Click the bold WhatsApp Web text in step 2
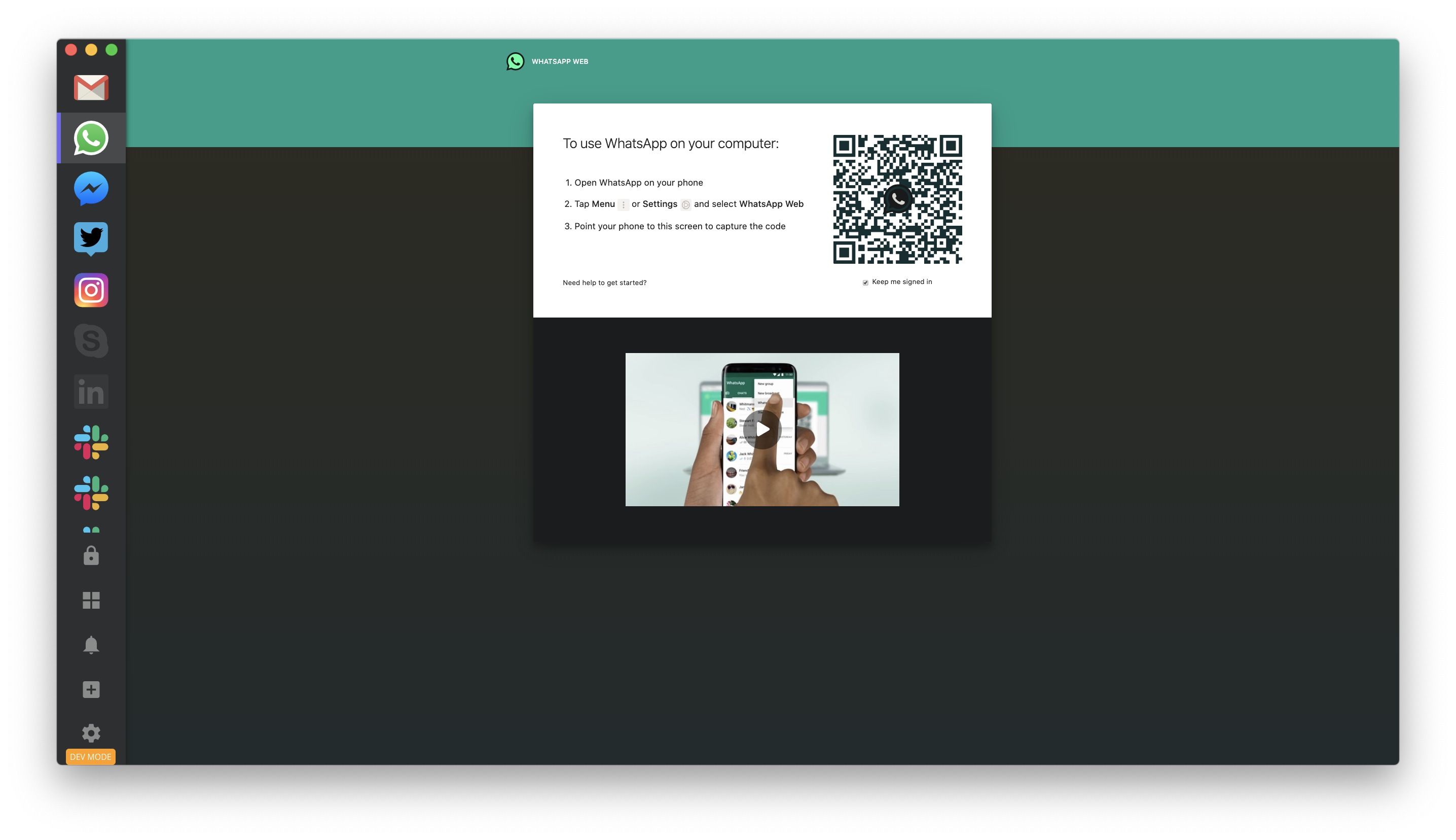 (771, 204)
